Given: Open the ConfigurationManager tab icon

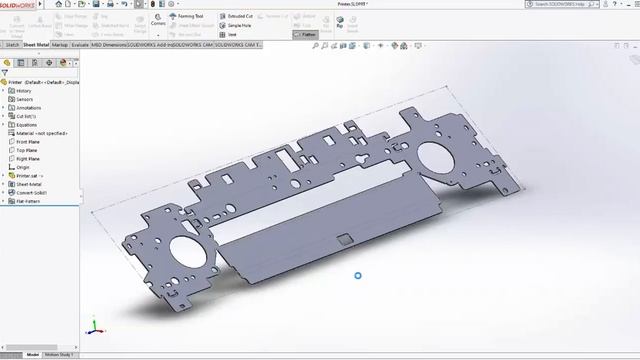Looking at the screenshot, I should [x=35, y=63].
